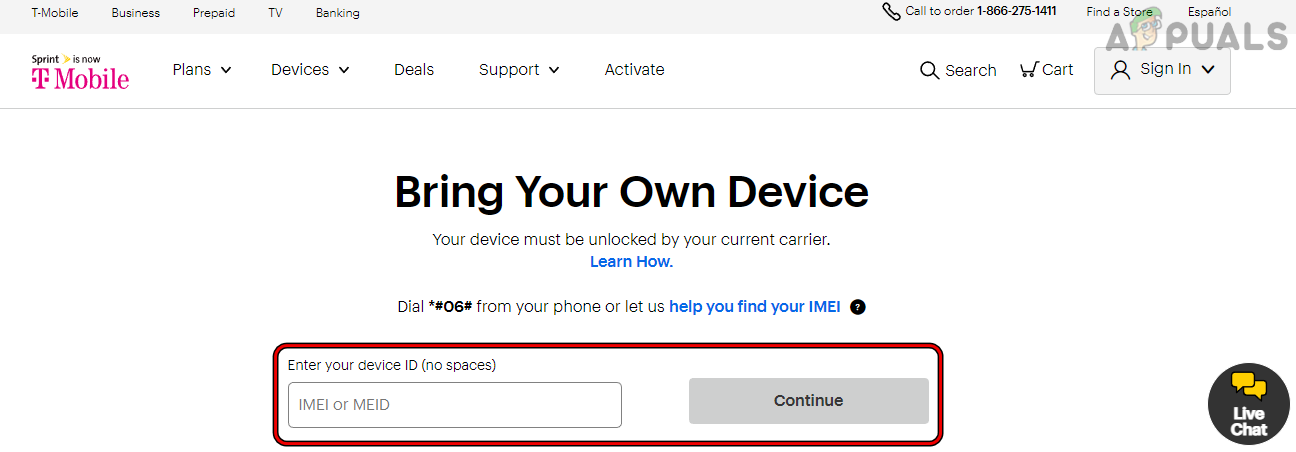
Task: Click the IMEI help question mark icon
Action: pos(857,307)
